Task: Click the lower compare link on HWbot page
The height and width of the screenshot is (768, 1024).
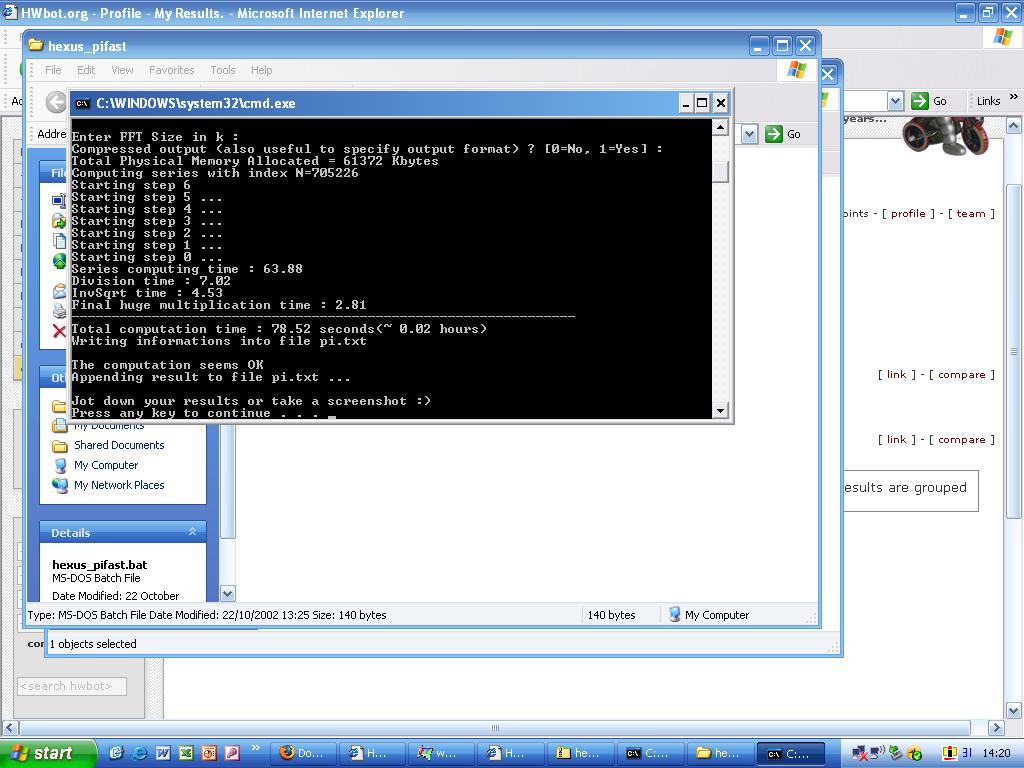Action: click(961, 440)
